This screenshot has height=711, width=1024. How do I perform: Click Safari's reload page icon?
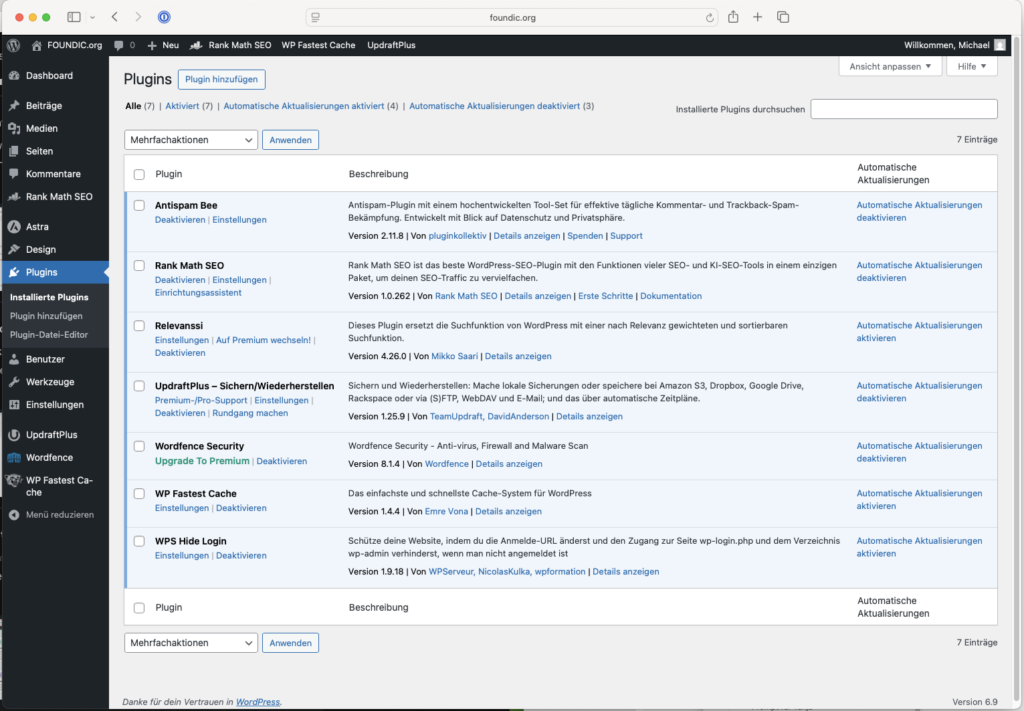[x=710, y=17]
